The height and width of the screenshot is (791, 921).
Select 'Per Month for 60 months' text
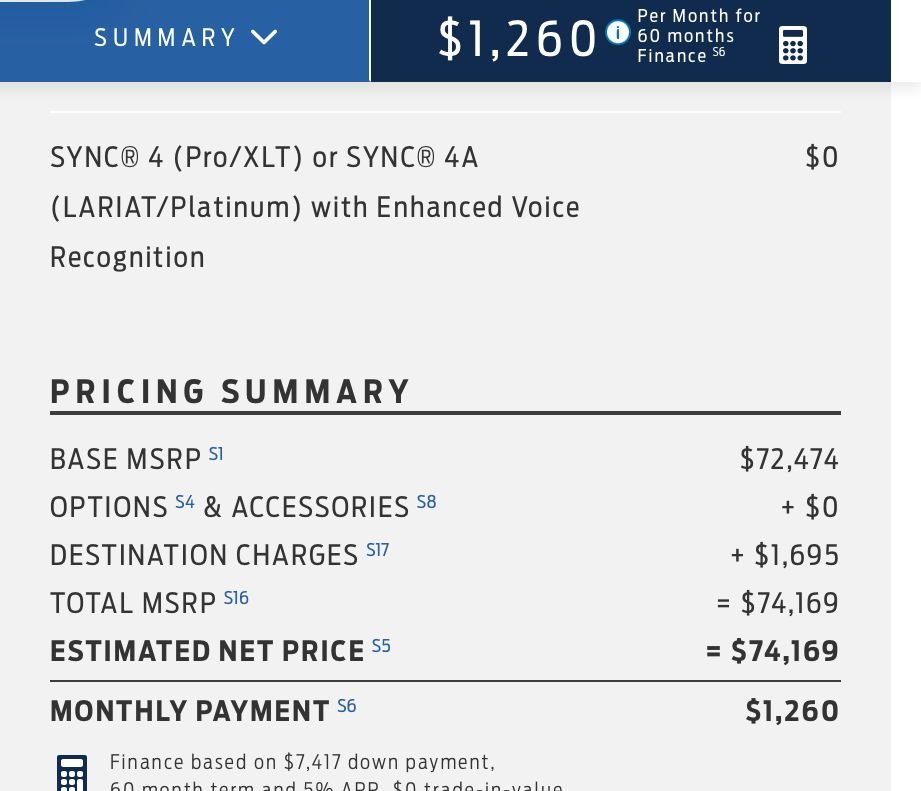pos(698,26)
